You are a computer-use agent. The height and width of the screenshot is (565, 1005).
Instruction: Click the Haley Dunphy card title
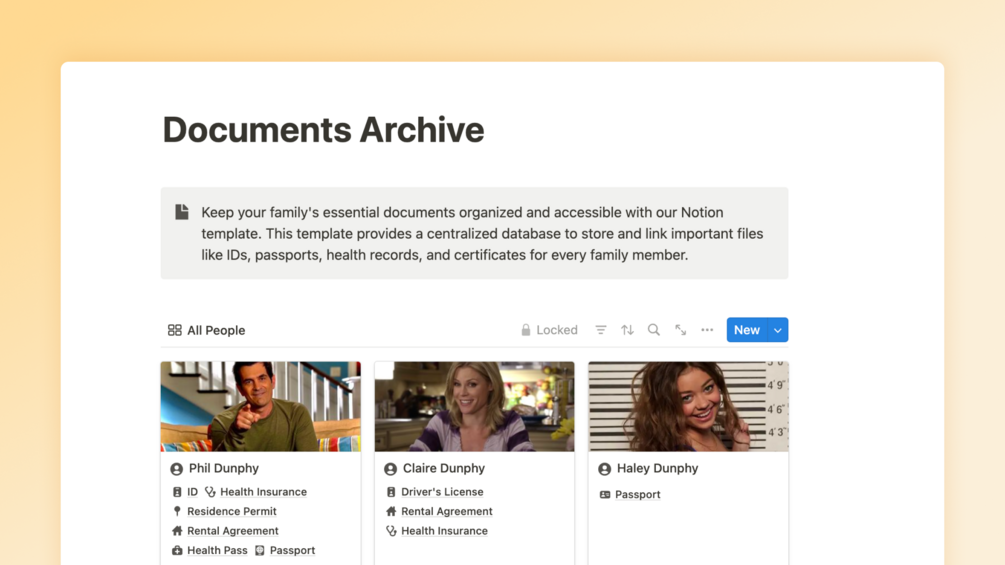point(658,468)
